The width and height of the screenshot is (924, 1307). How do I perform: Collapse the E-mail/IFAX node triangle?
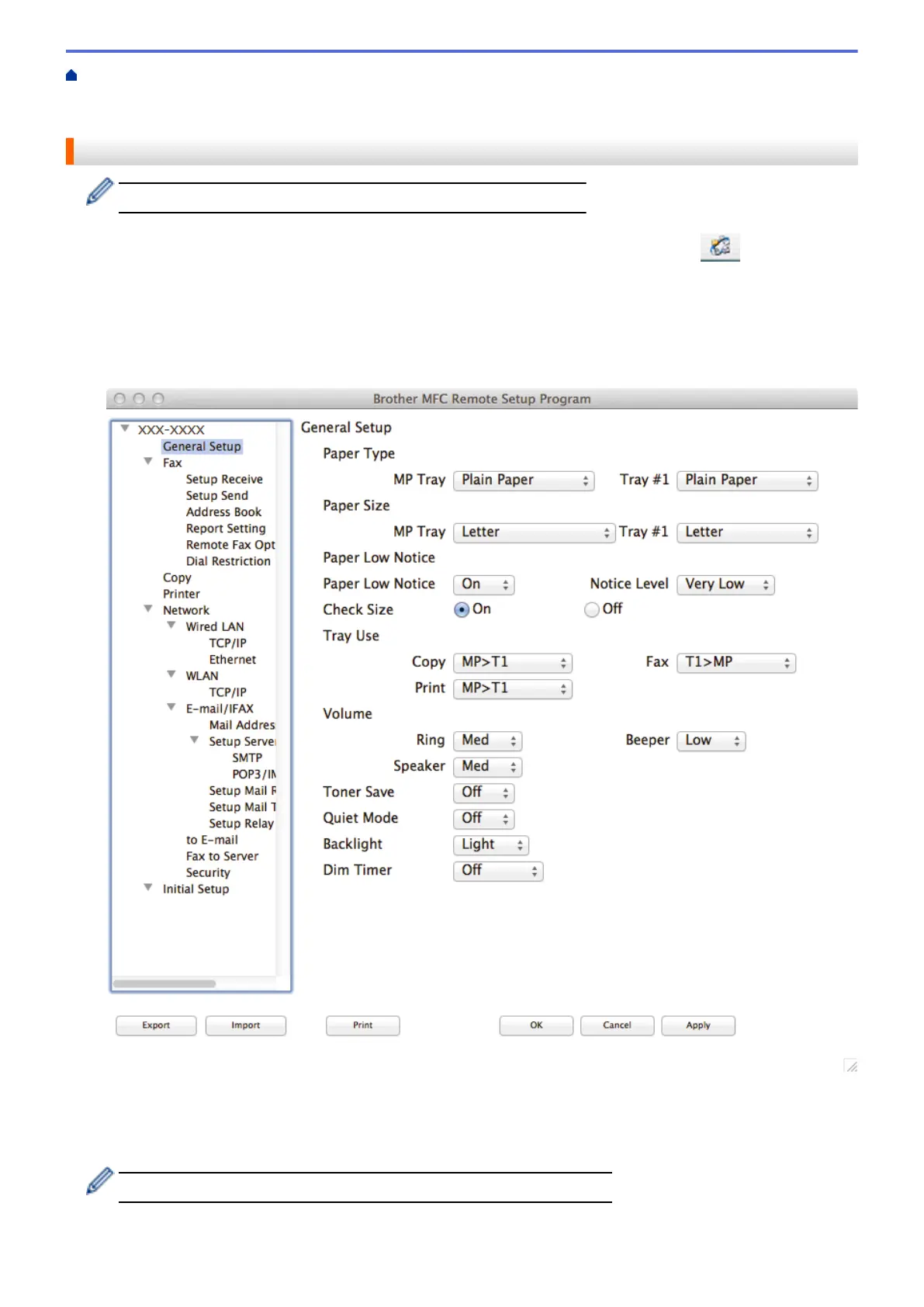coord(171,707)
